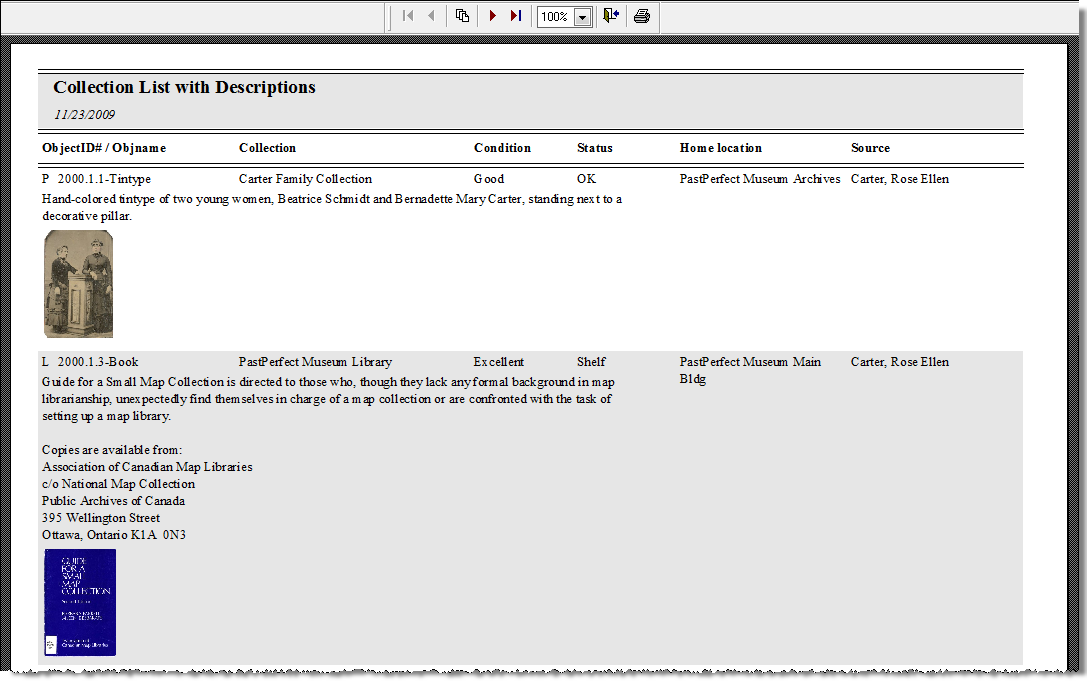Go to the first page of the report

tap(406, 15)
